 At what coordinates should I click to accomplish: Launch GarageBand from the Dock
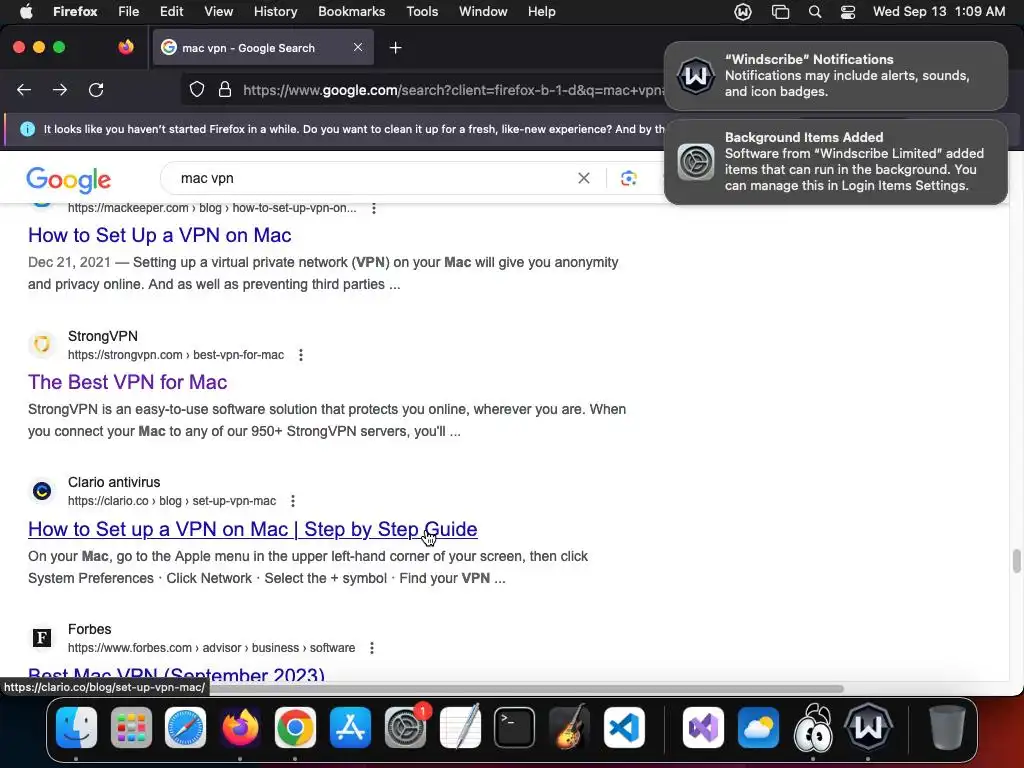(x=569, y=728)
